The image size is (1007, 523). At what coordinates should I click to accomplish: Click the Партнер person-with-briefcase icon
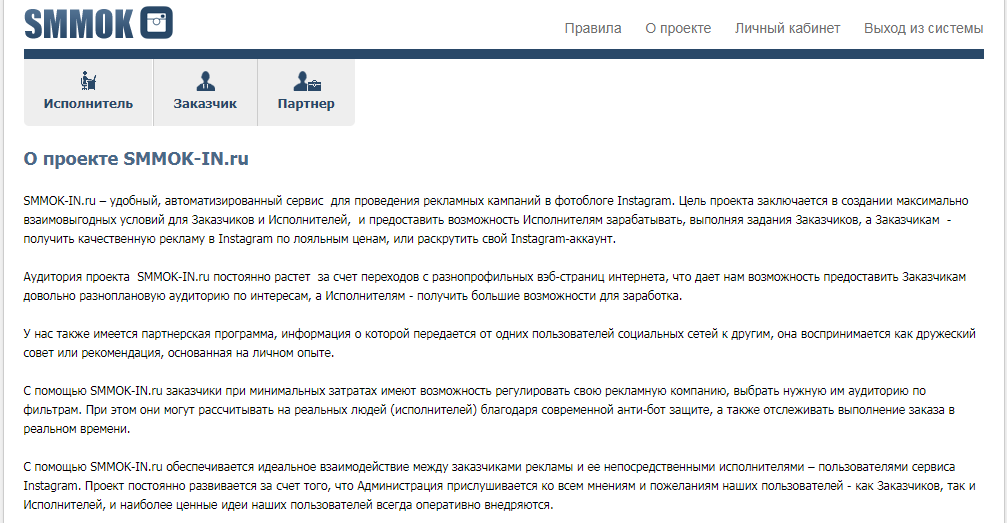coord(306,81)
